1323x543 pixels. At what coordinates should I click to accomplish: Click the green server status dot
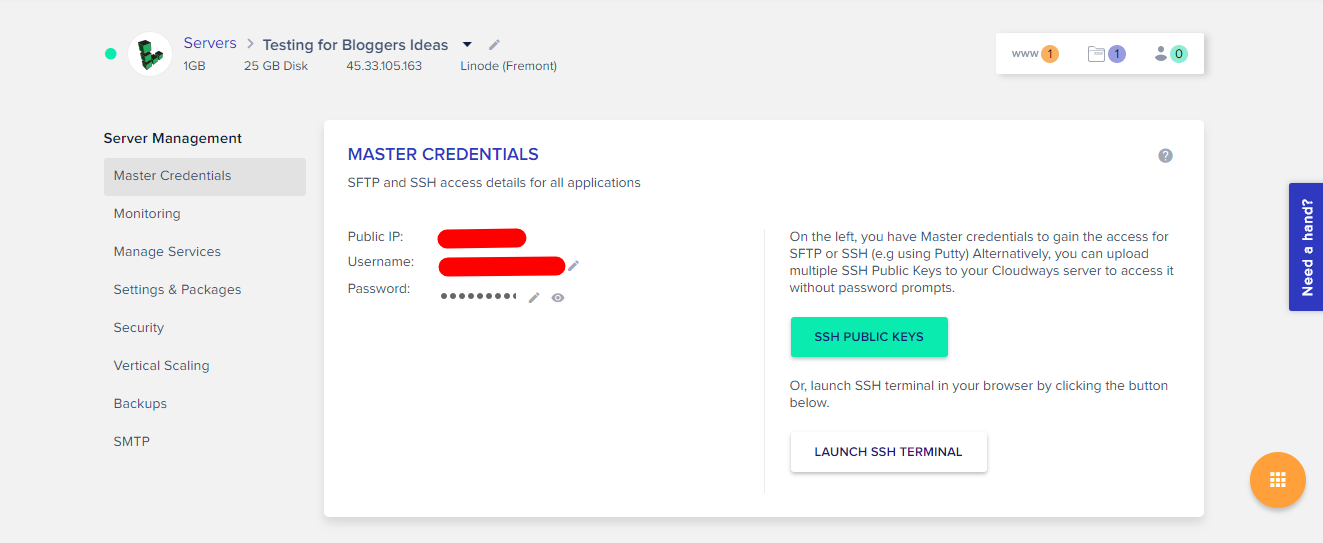(111, 54)
